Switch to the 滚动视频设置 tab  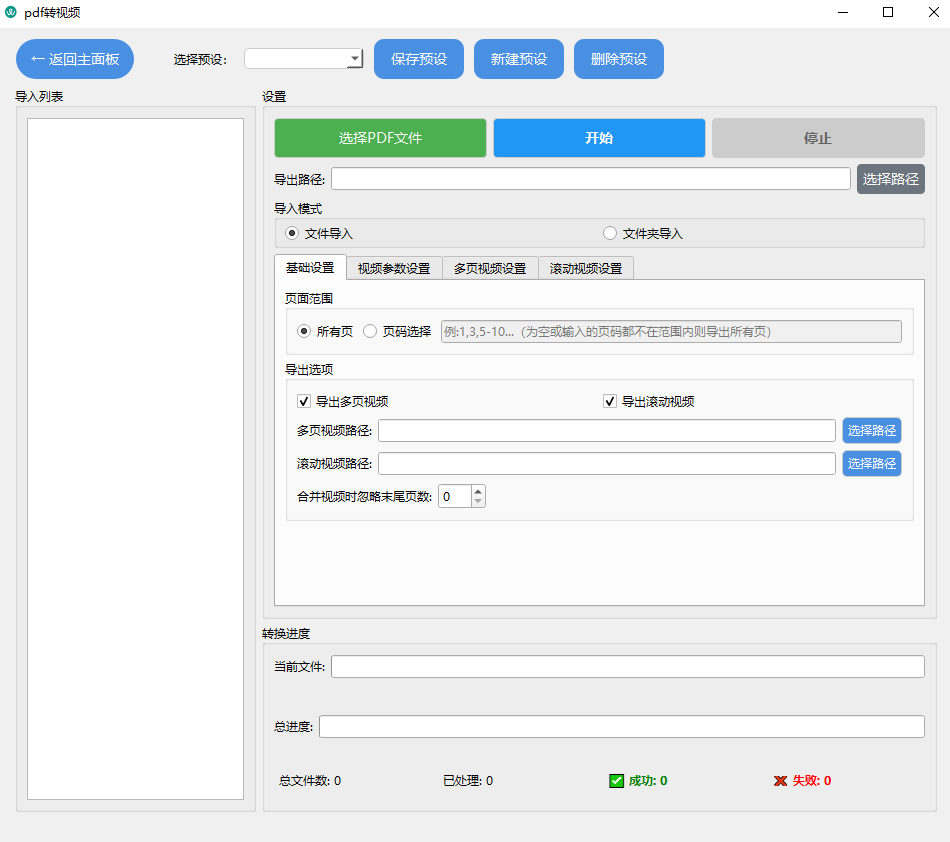point(586,268)
